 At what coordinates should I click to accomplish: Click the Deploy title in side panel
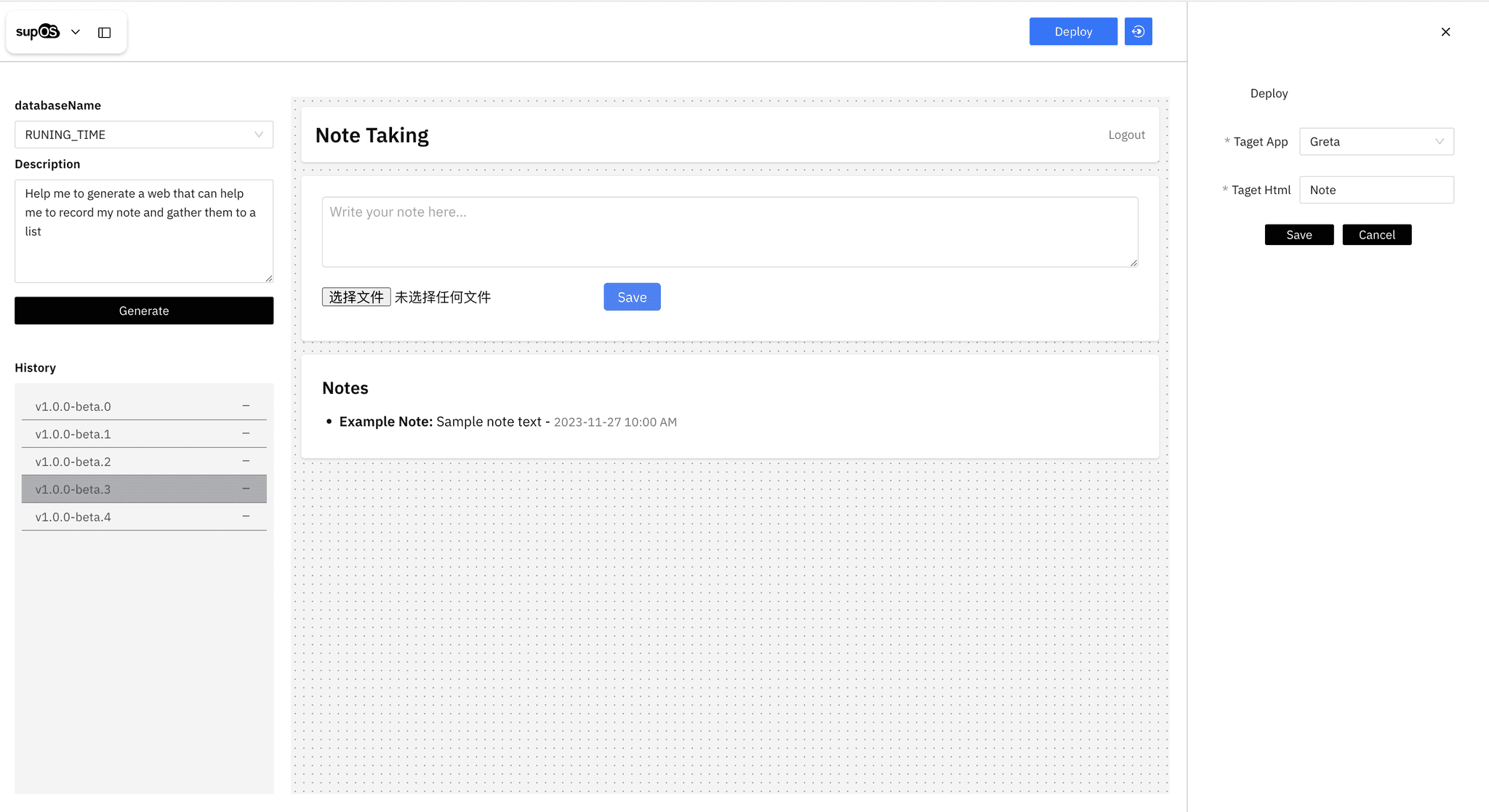1269,93
